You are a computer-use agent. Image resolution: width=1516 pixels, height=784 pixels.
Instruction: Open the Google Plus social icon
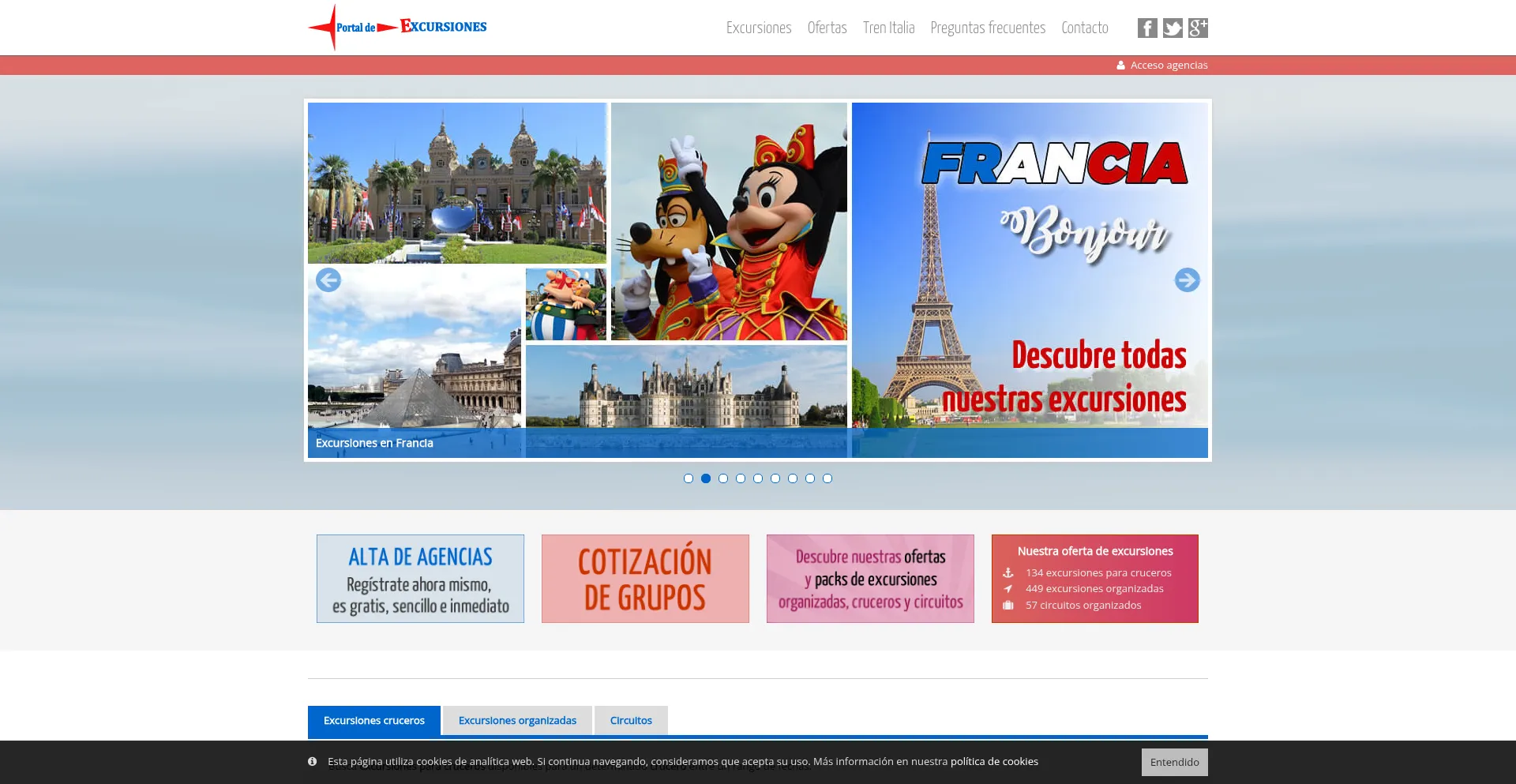coord(1198,28)
